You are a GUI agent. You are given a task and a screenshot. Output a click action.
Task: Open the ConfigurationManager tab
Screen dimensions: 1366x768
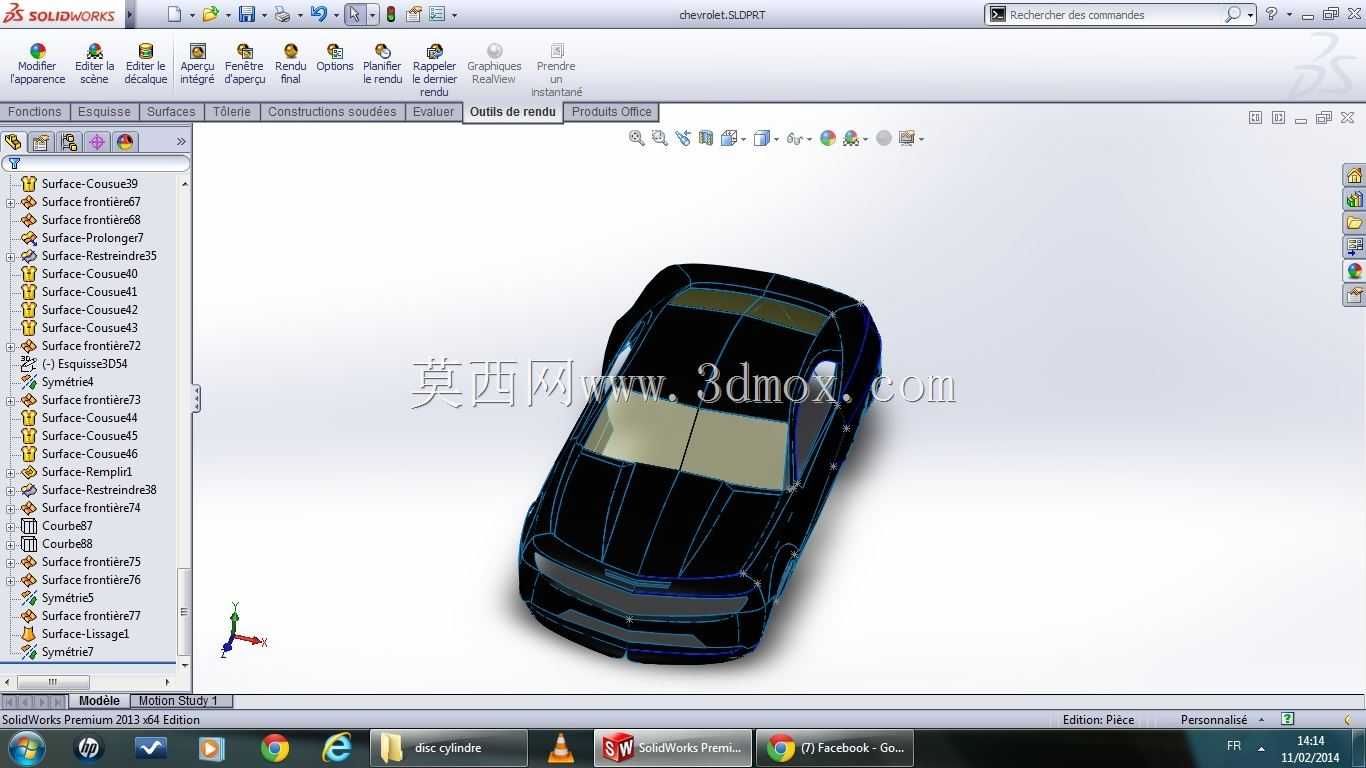pyautogui.click(x=69, y=142)
